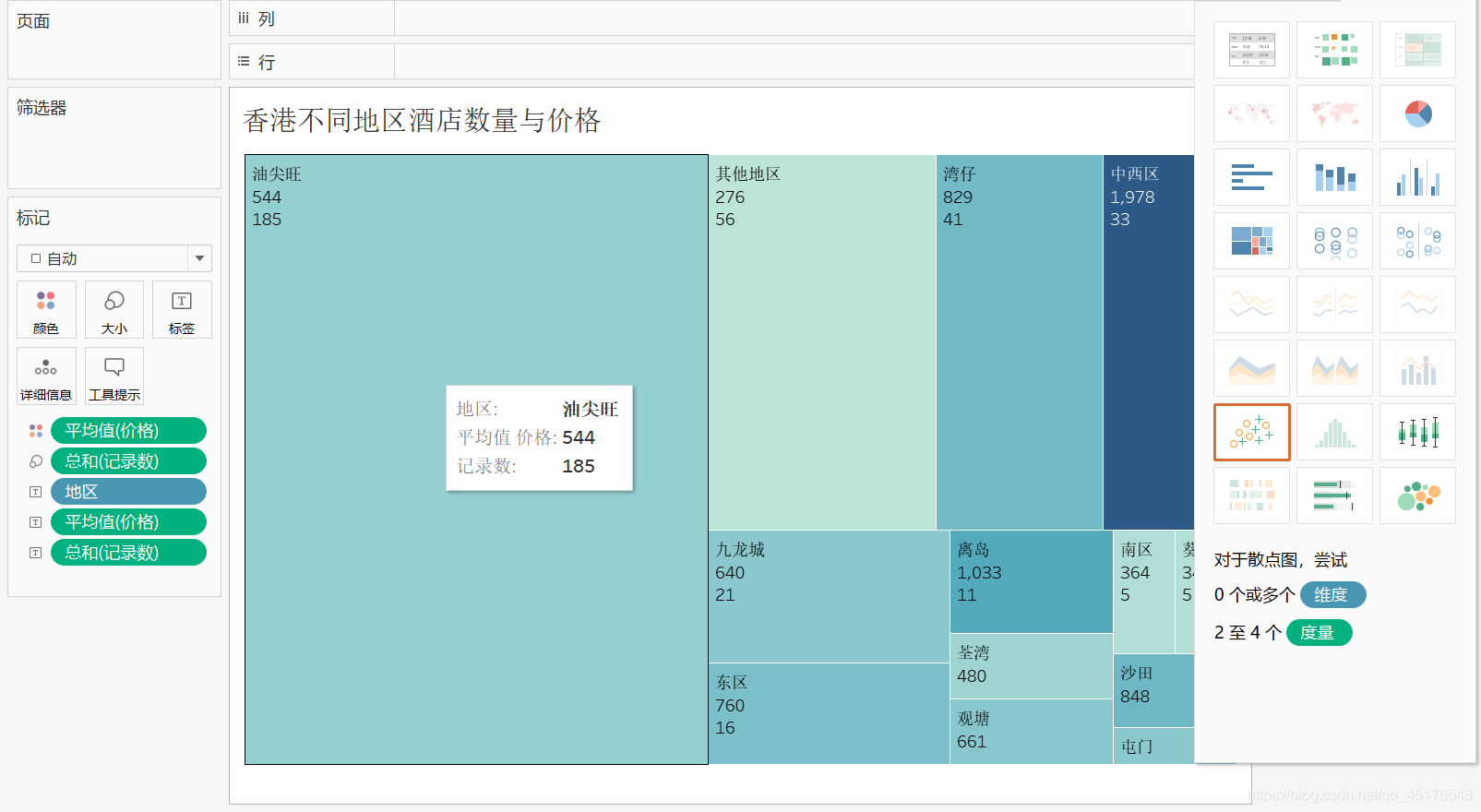The width and height of the screenshot is (1481, 812).
Task: Select the 南区 treemap tile
Action: (1144, 591)
